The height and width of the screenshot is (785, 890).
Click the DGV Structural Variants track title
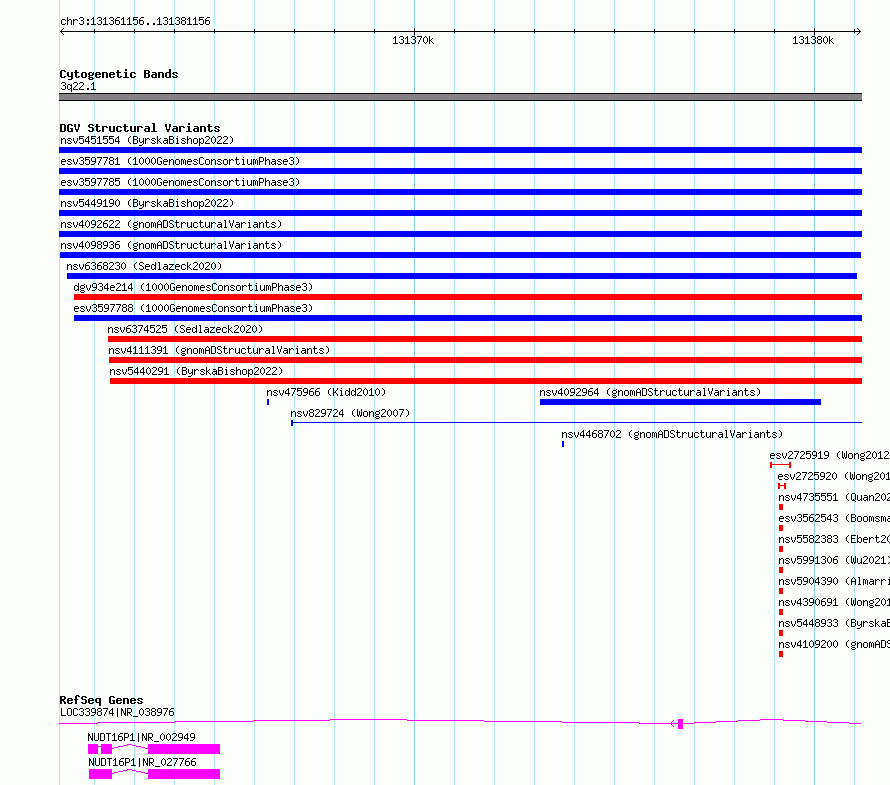140,128
